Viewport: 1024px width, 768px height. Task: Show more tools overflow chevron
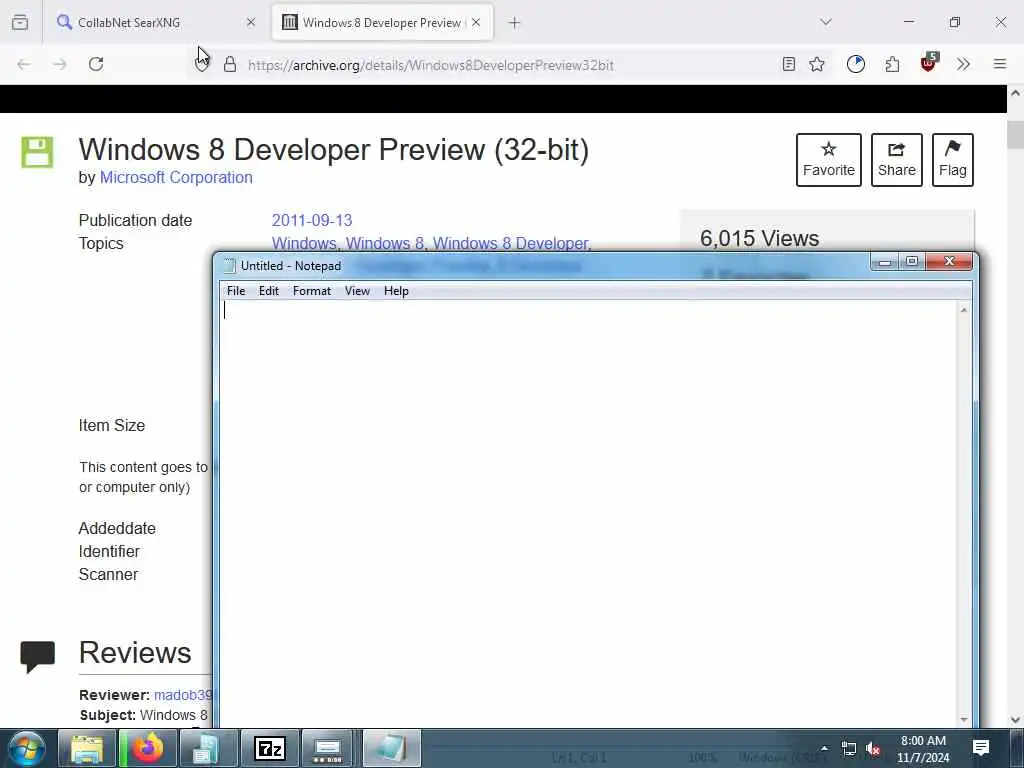coord(963,64)
